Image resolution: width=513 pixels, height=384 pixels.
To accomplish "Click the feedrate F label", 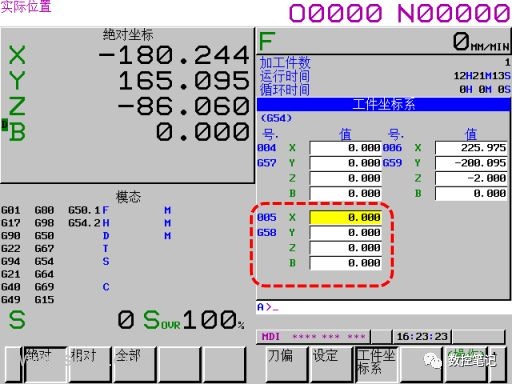I will pyautogui.click(x=267, y=42).
